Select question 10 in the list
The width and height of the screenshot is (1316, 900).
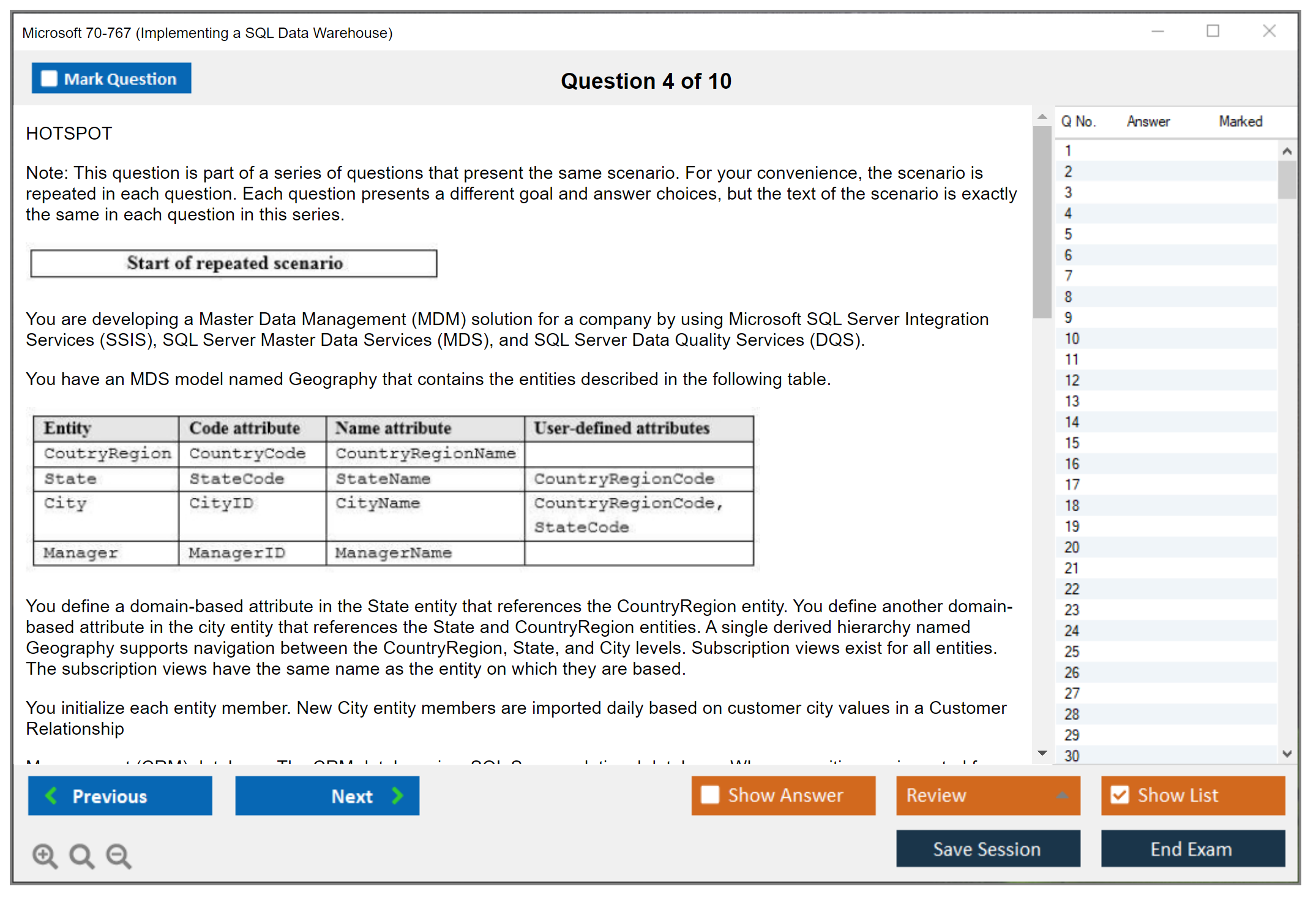coord(1072,339)
